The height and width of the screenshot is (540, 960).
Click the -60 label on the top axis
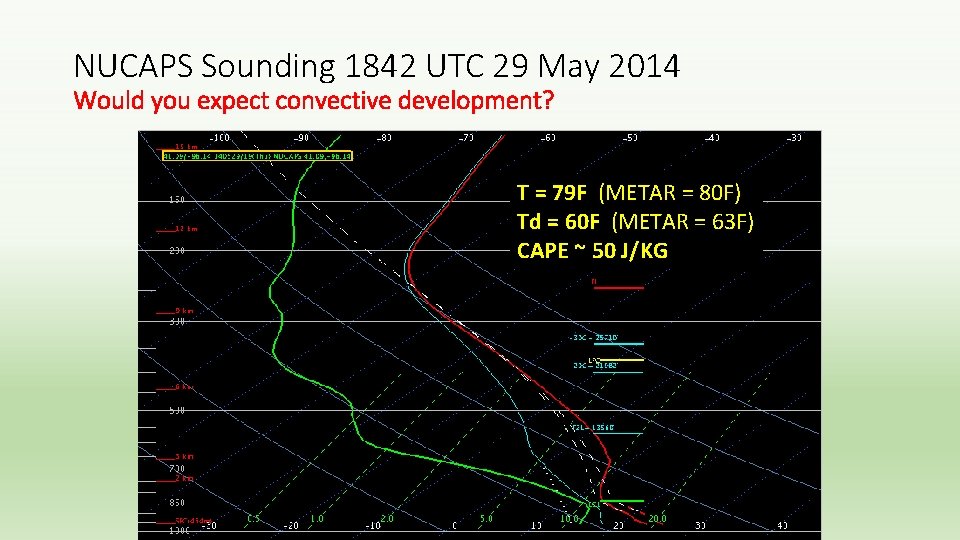point(548,138)
